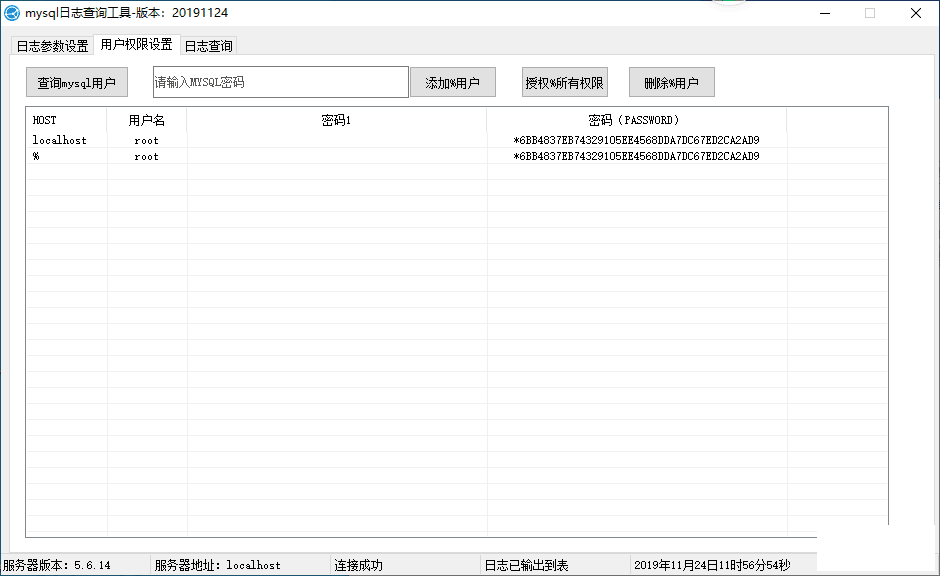Click the 密码1 column header

336,120
